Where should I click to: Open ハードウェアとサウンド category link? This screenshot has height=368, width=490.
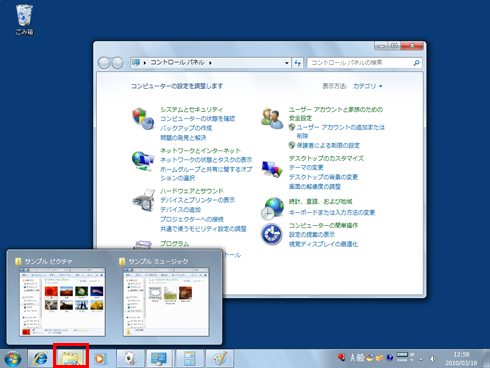(x=192, y=191)
